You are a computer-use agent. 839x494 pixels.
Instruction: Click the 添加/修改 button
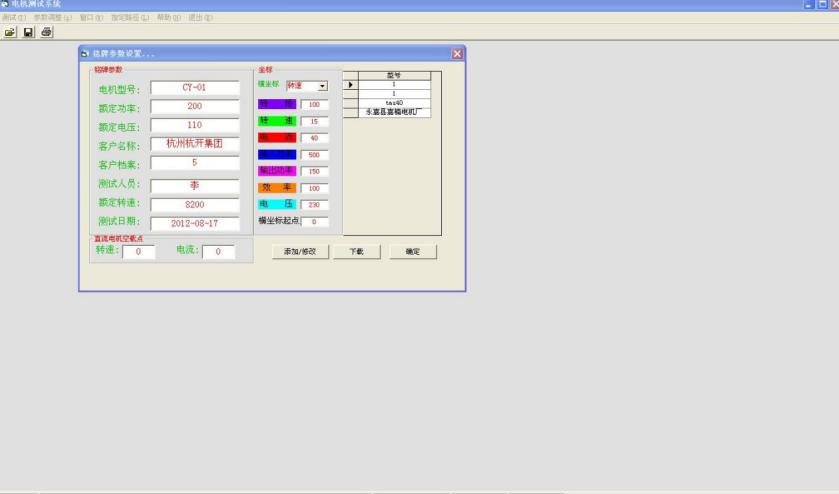click(x=299, y=252)
